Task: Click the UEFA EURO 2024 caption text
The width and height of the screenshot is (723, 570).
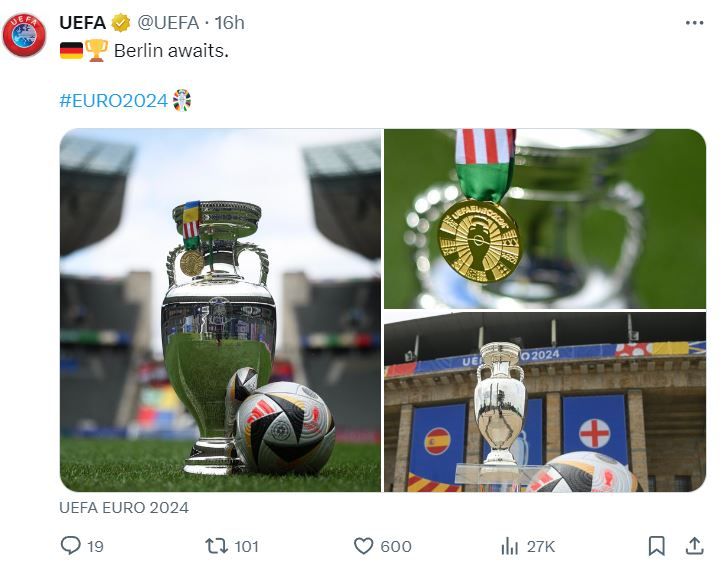Action: (x=124, y=508)
